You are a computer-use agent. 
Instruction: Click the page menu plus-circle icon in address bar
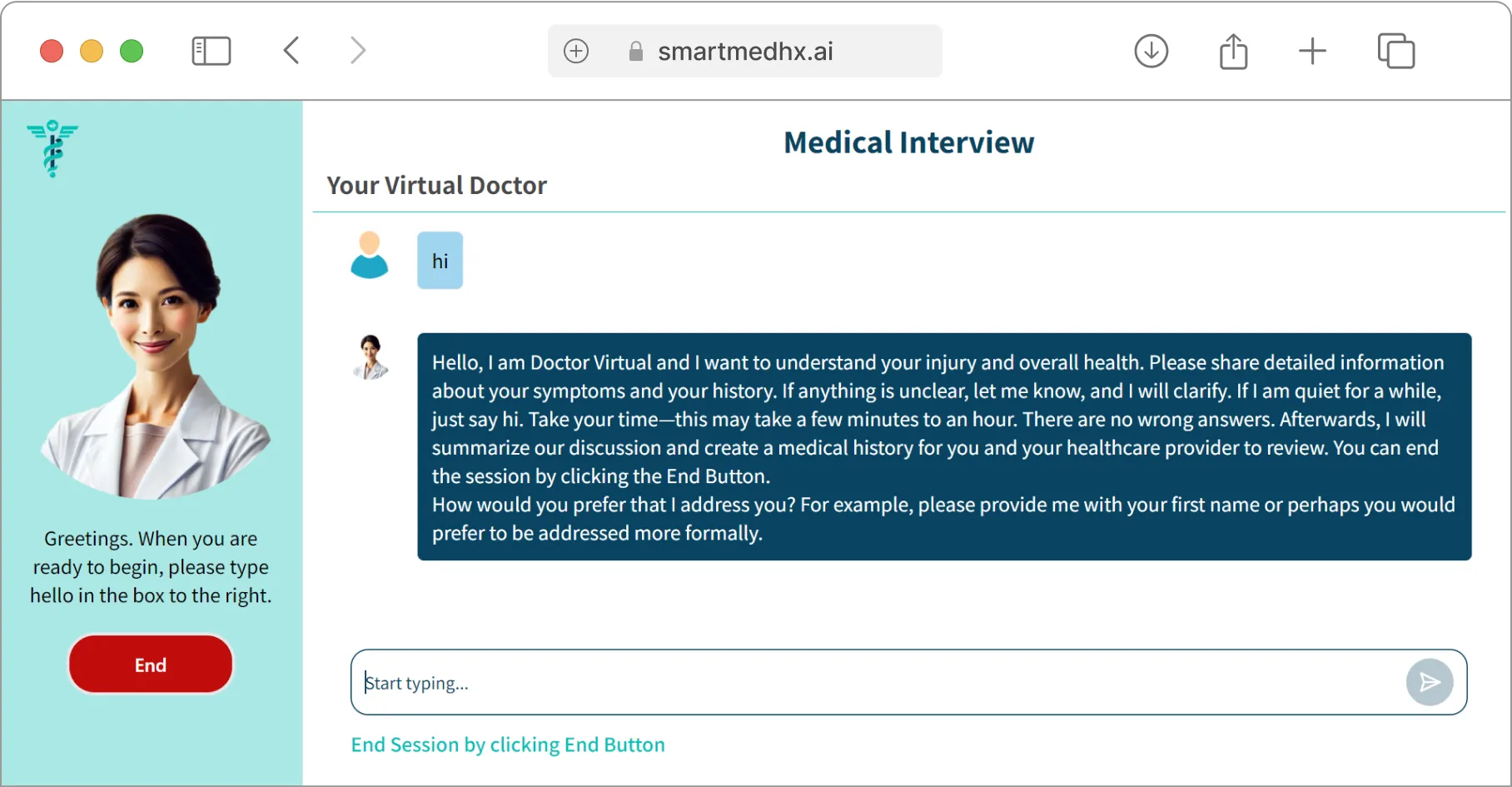576,51
